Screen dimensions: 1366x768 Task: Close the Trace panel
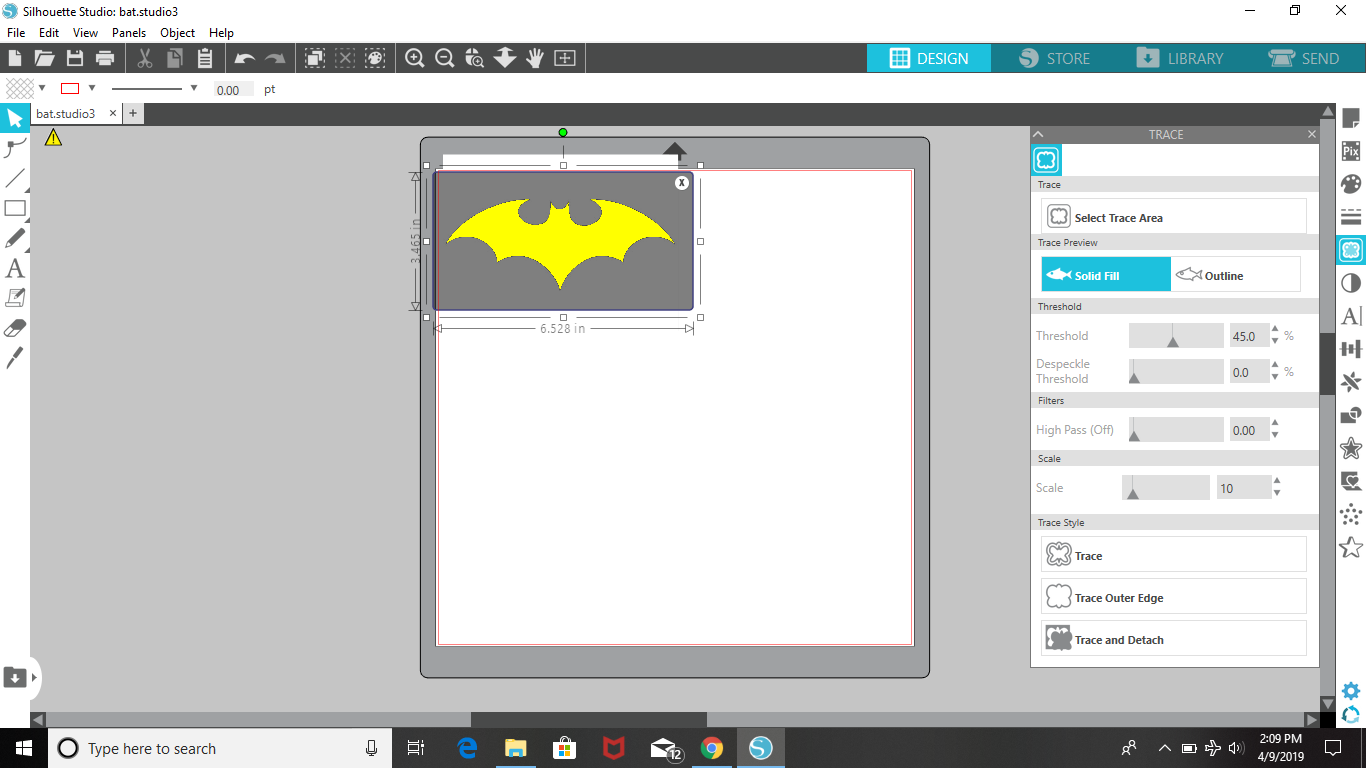click(1312, 134)
